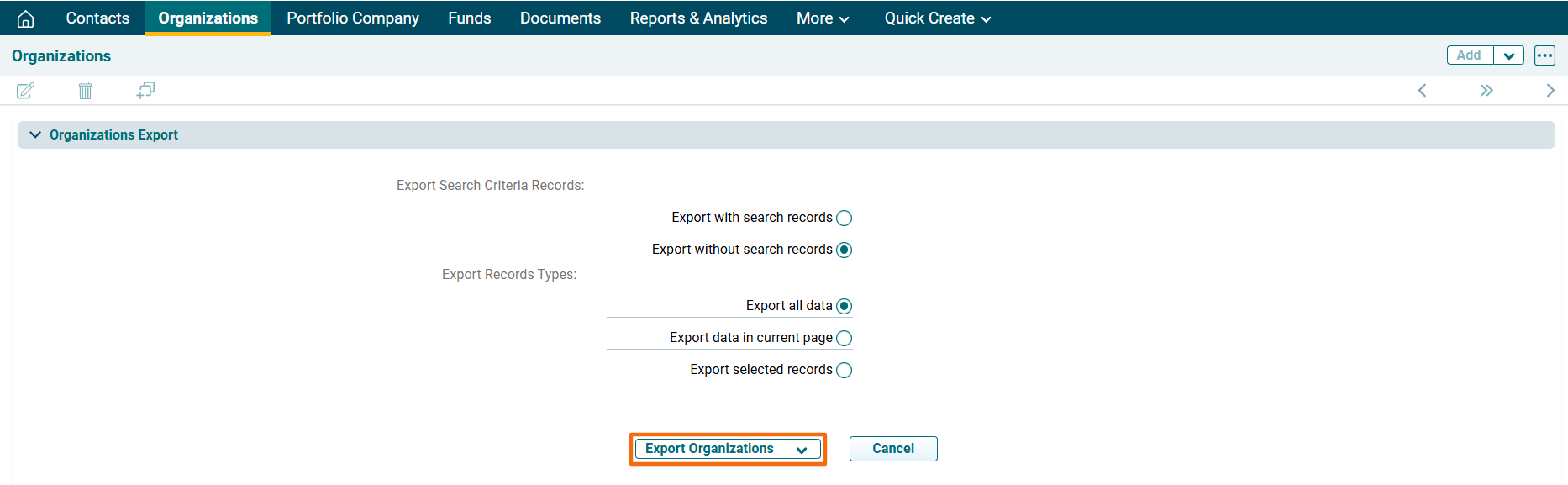Image resolution: width=1568 pixels, height=485 pixels.
Task: Expand the Add button dropdown arrow
Action: [1508, 55]
